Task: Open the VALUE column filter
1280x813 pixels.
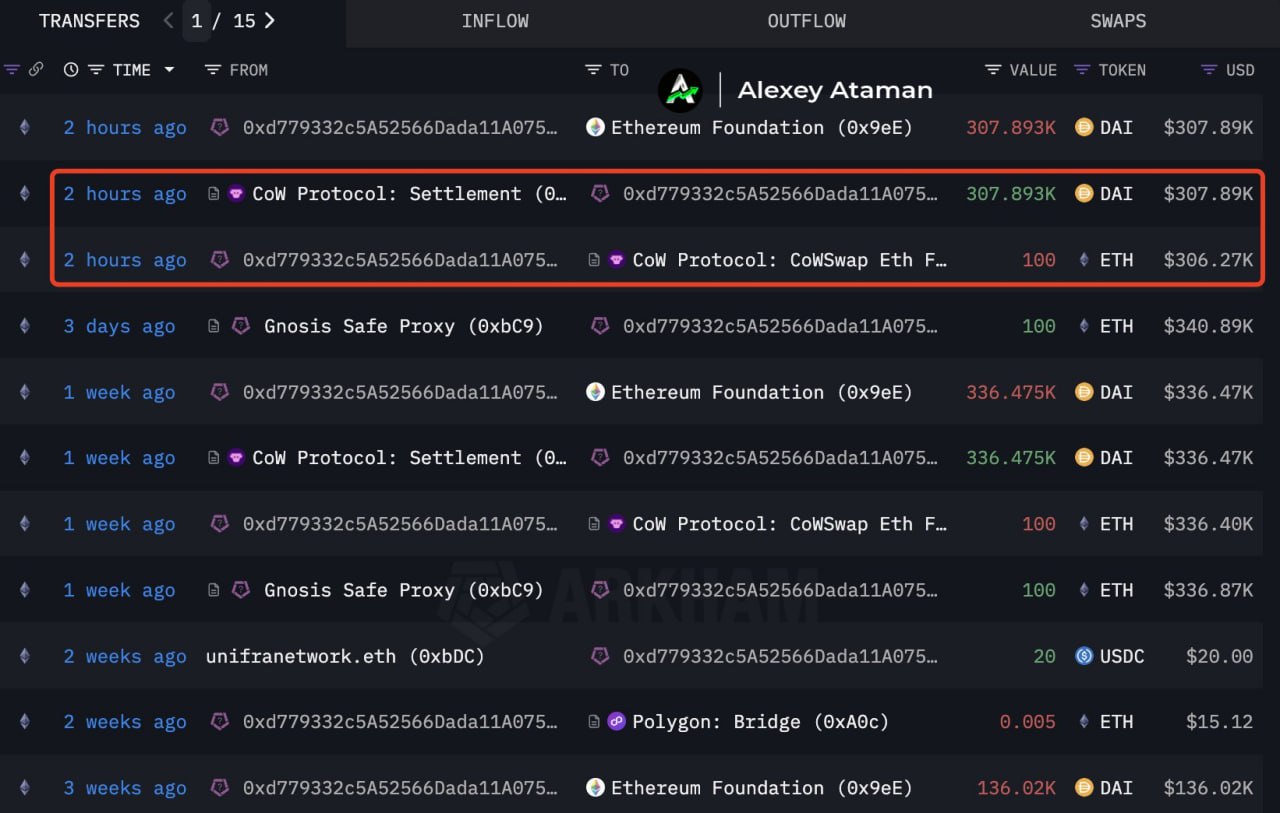Action: tap(1033, 70)
